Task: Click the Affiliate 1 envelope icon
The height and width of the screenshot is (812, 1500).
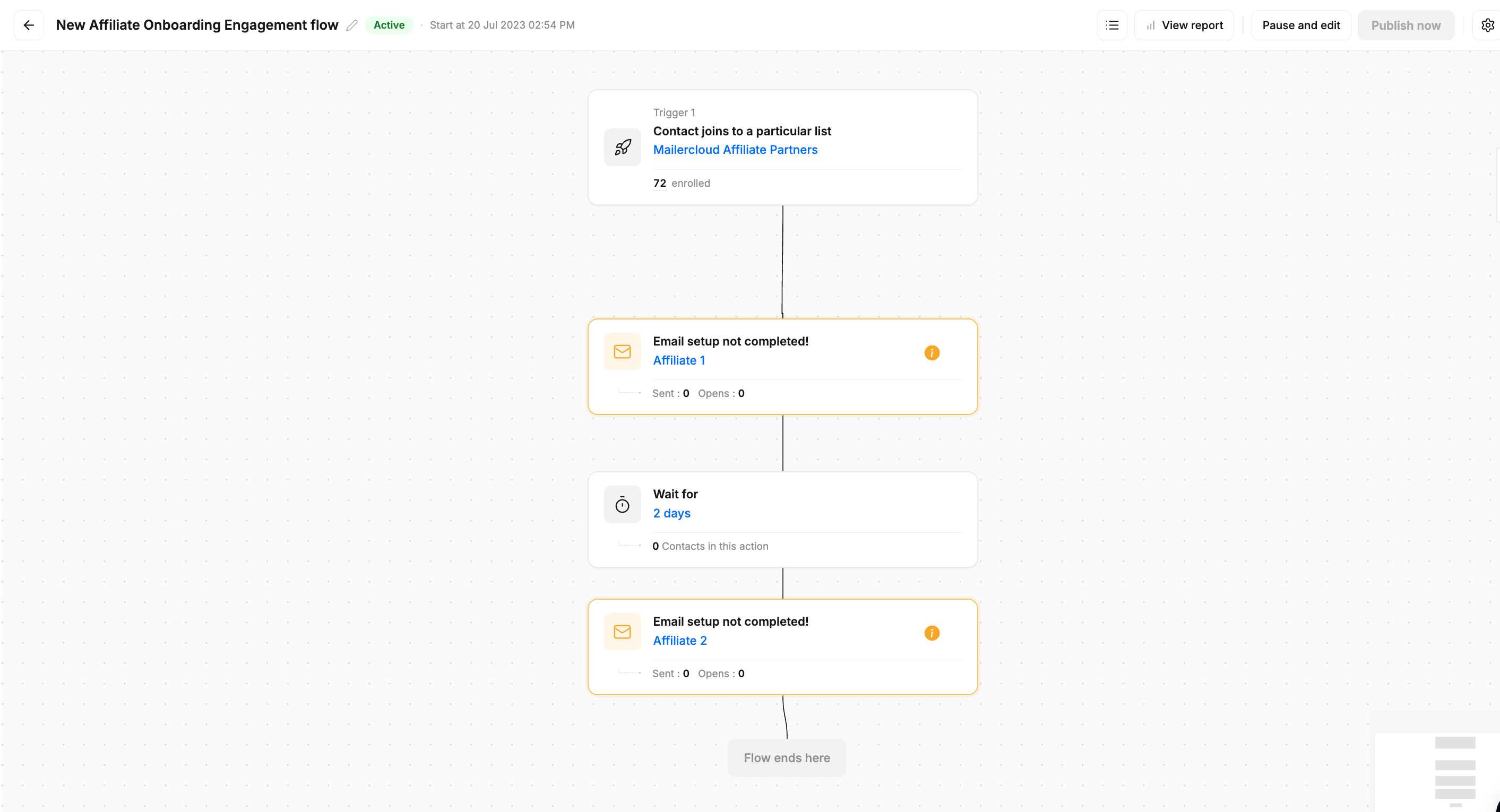Action: [x=623, y=351]
